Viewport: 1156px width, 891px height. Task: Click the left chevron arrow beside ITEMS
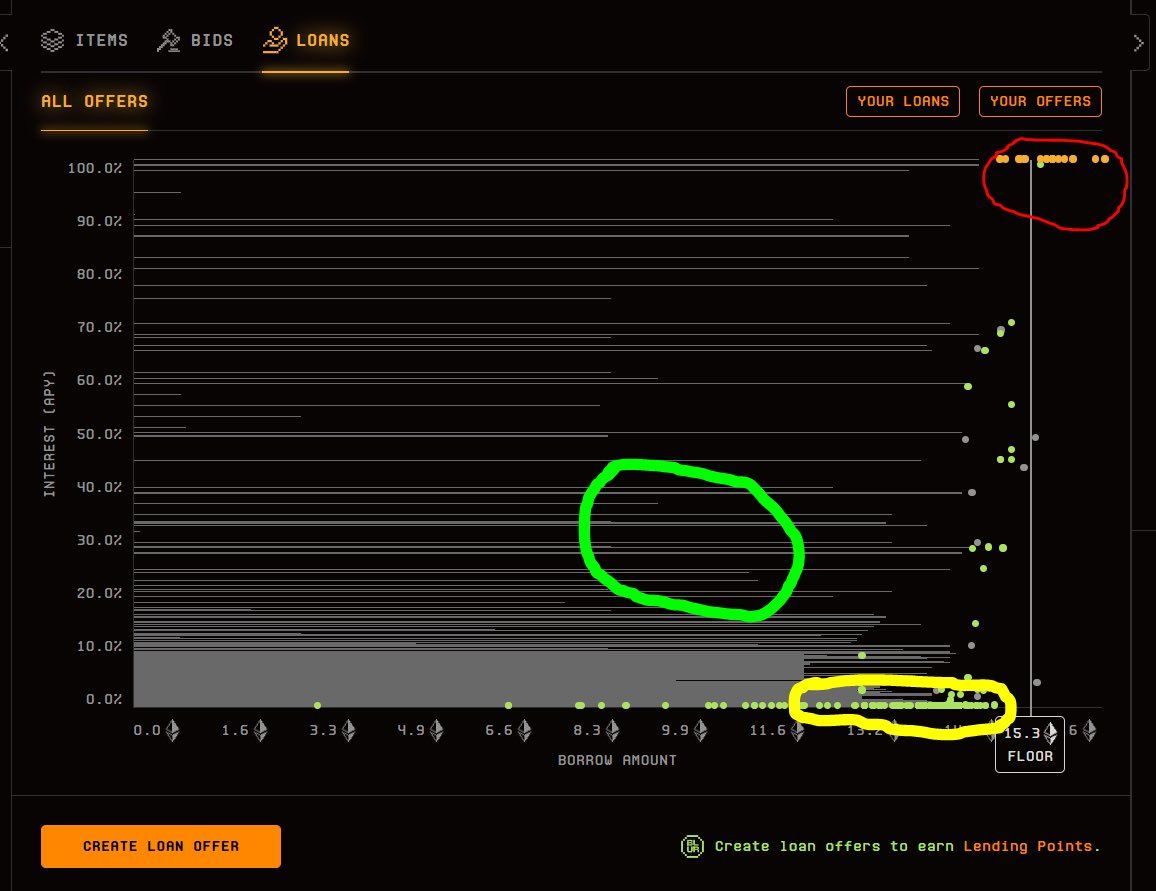pos(4,42)
